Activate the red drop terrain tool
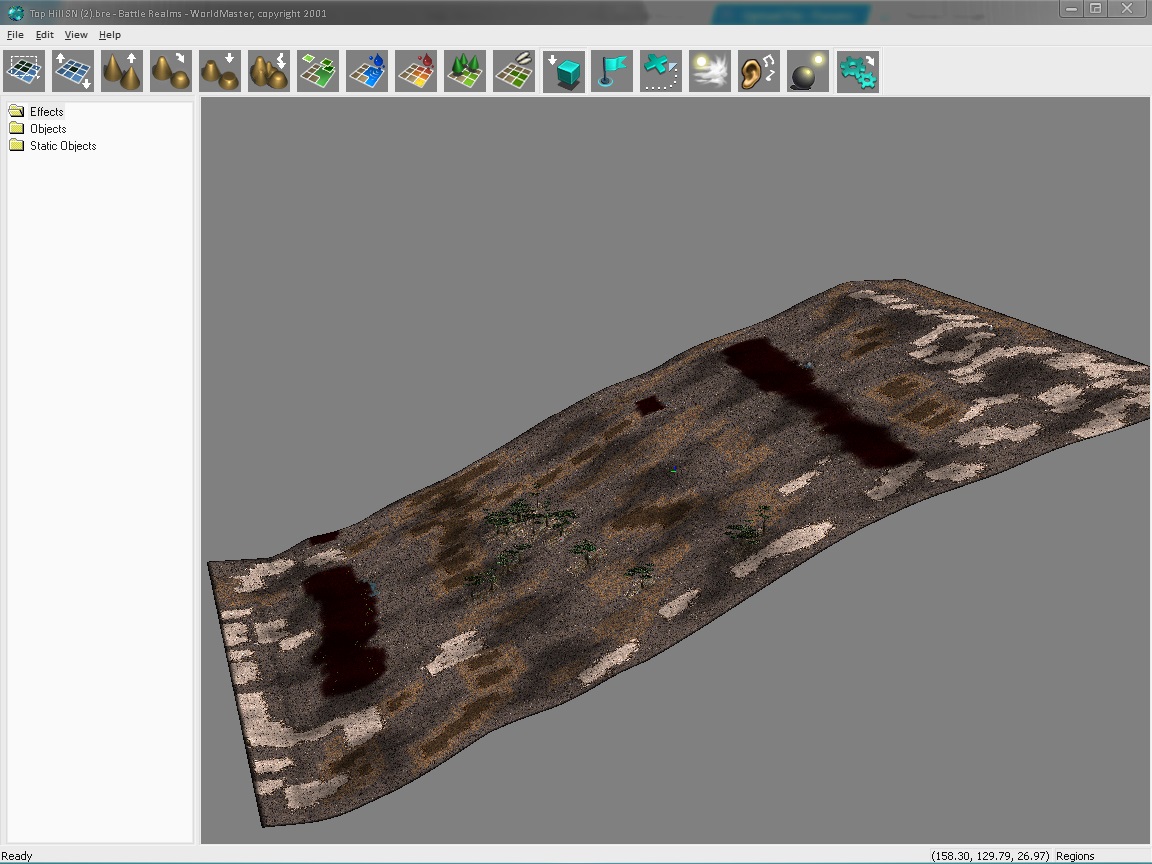This screenshot has height=864, width=1152. pyautogui.click(x=416, y=71)
